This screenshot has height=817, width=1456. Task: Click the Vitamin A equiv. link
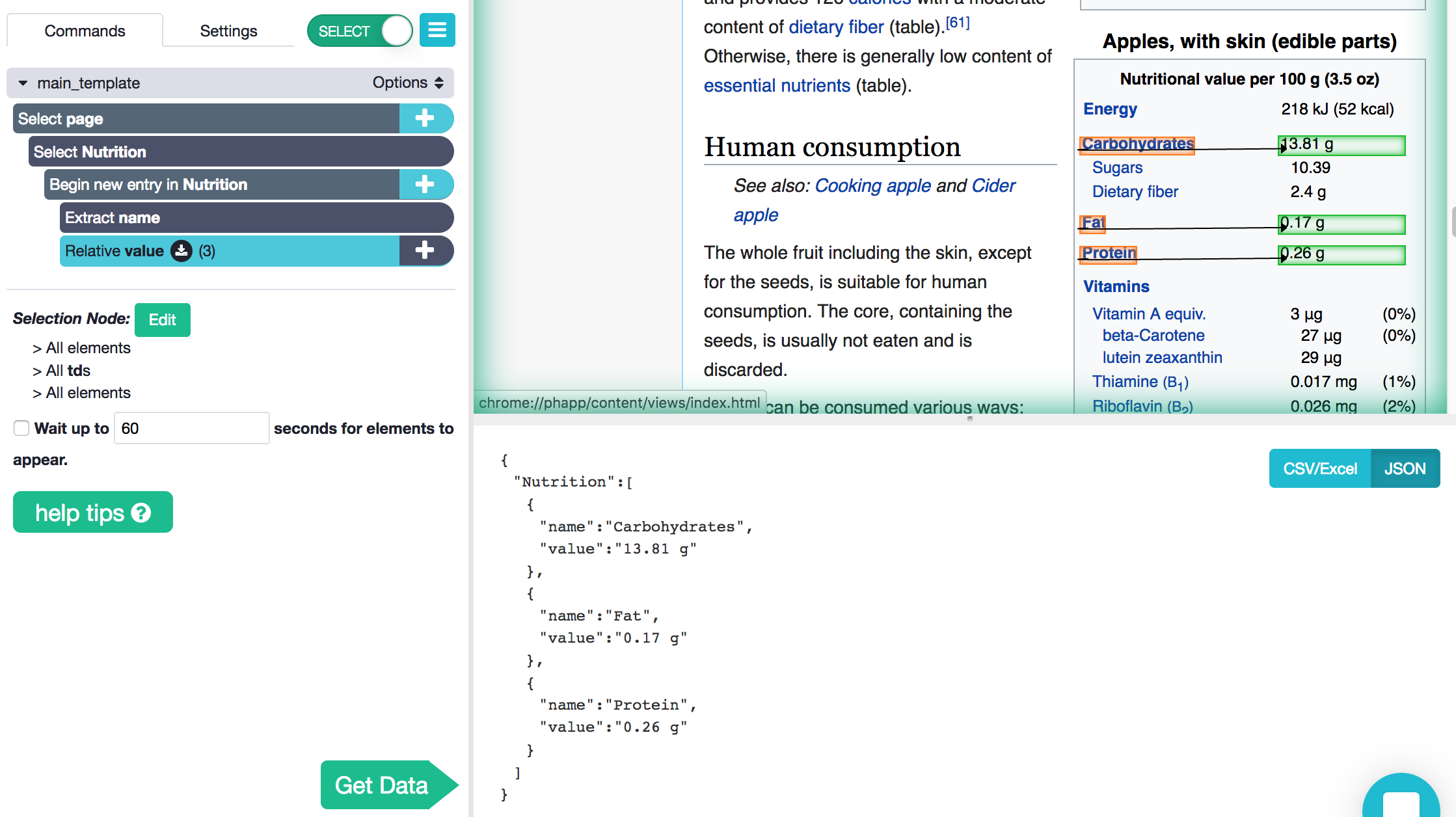point(1149,314)
